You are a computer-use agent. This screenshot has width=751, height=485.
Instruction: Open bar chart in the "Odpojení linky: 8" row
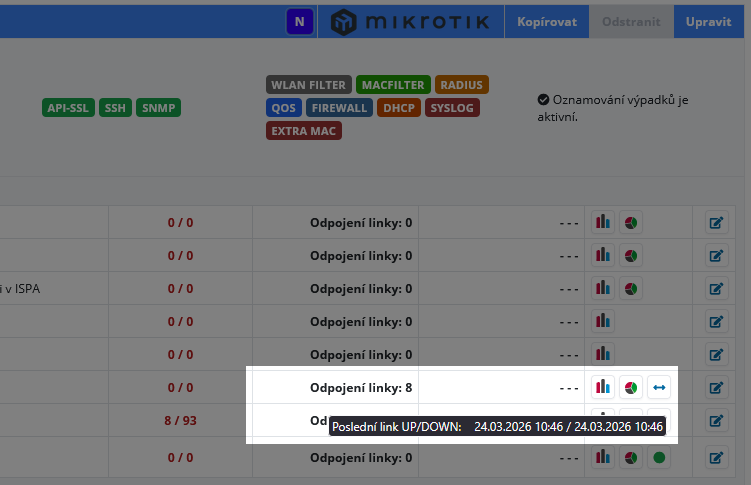coord(603,387)
